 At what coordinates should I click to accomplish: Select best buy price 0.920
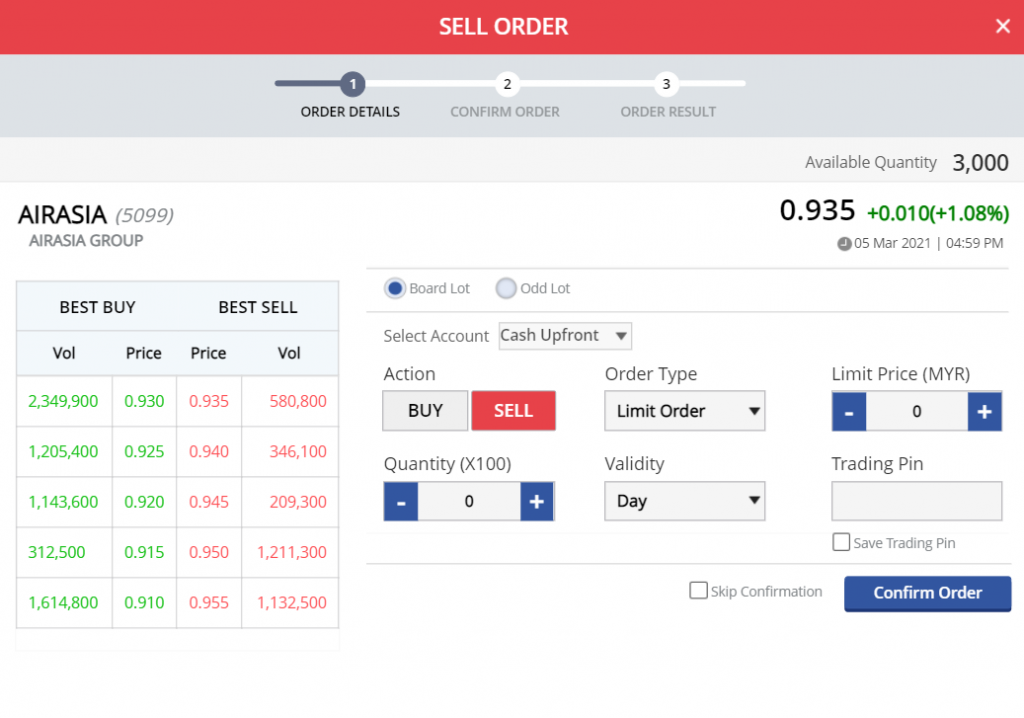tap(144, 502)
